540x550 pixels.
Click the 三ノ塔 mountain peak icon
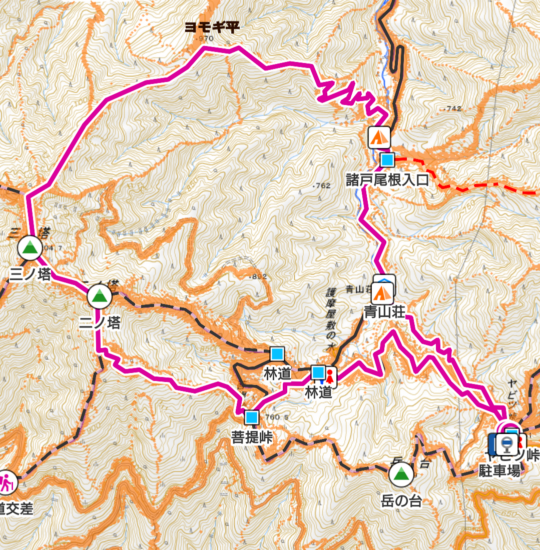tap(30, 248)
